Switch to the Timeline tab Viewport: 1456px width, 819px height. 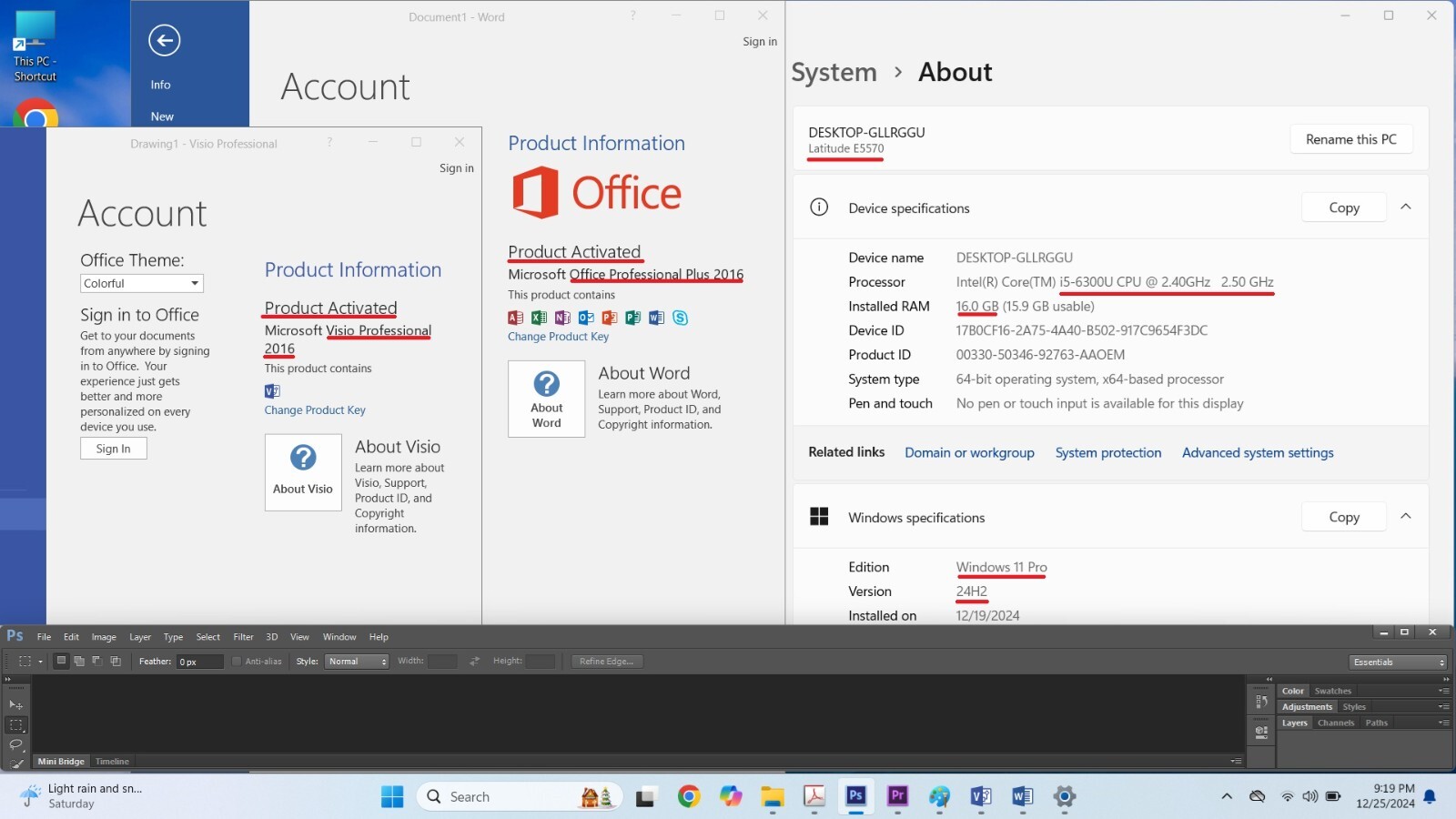click(112, 762)
